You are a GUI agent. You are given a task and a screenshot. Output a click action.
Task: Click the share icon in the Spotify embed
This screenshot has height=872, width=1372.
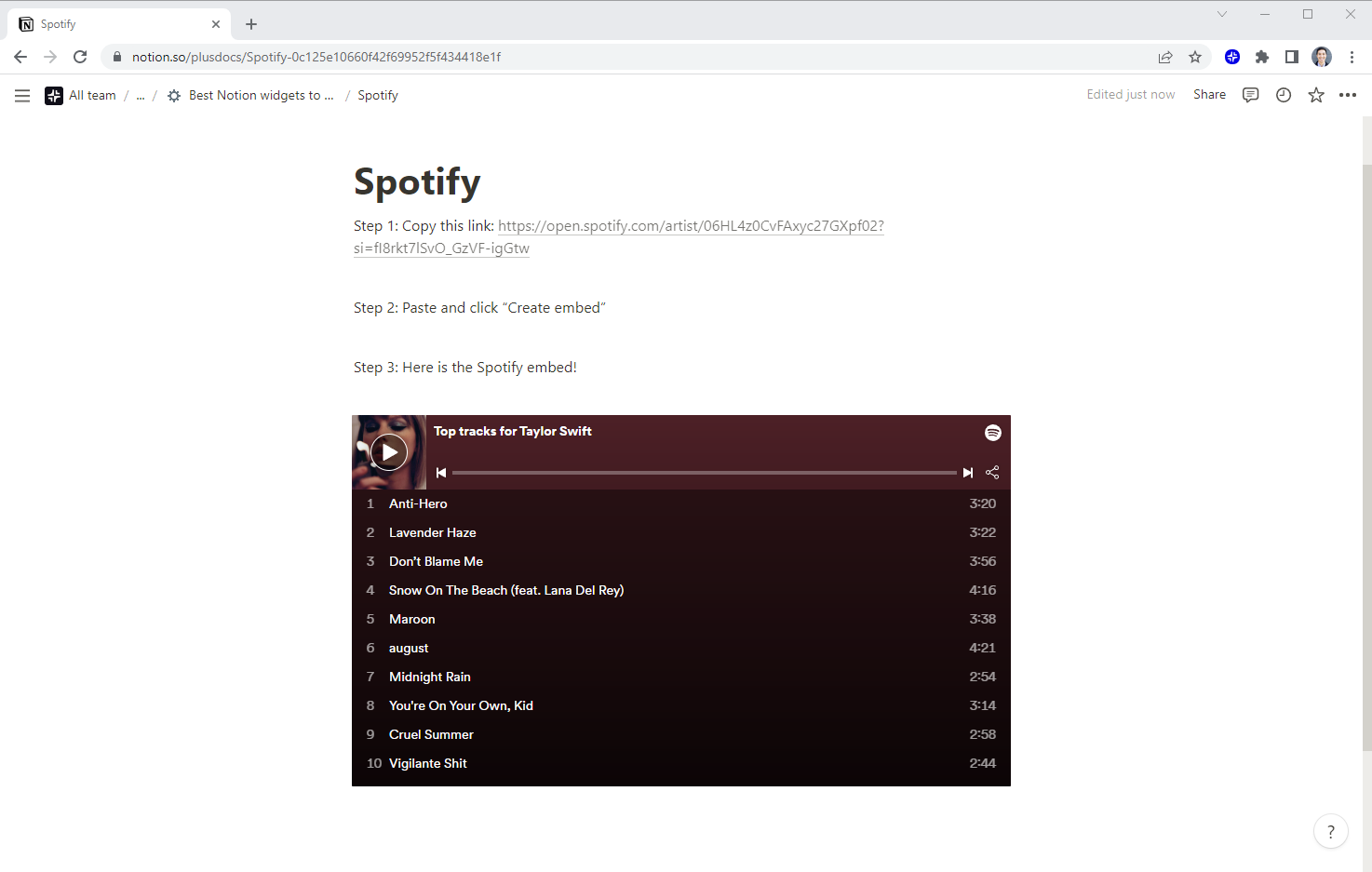tap(992, 473)
